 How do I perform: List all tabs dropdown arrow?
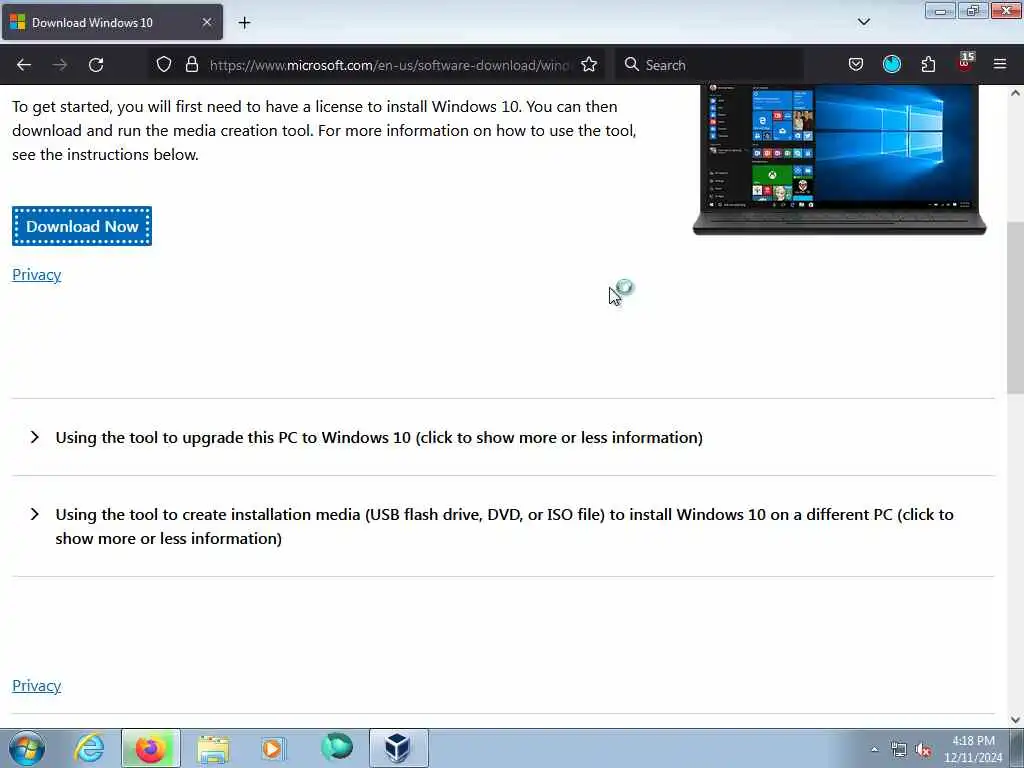[x=863, y=22]
